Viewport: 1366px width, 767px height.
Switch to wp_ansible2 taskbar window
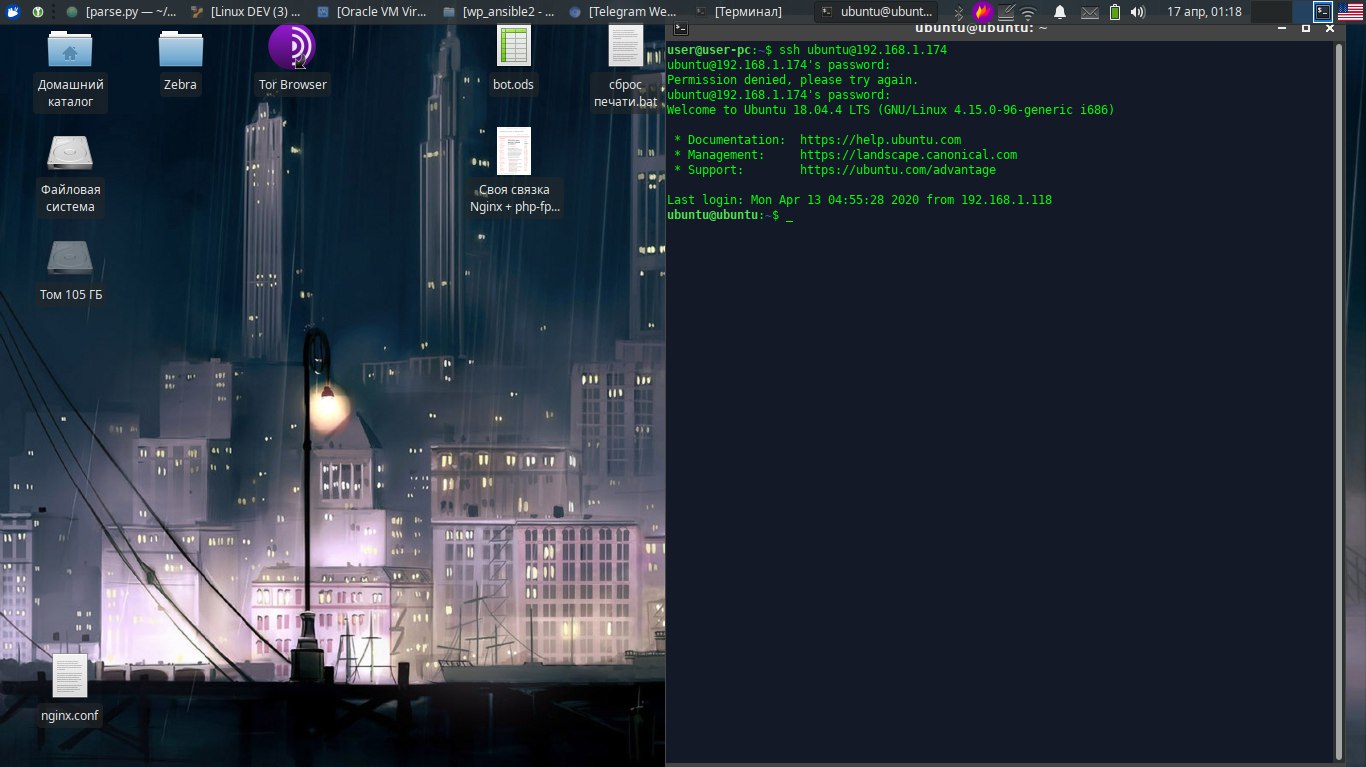pos(497,12)
